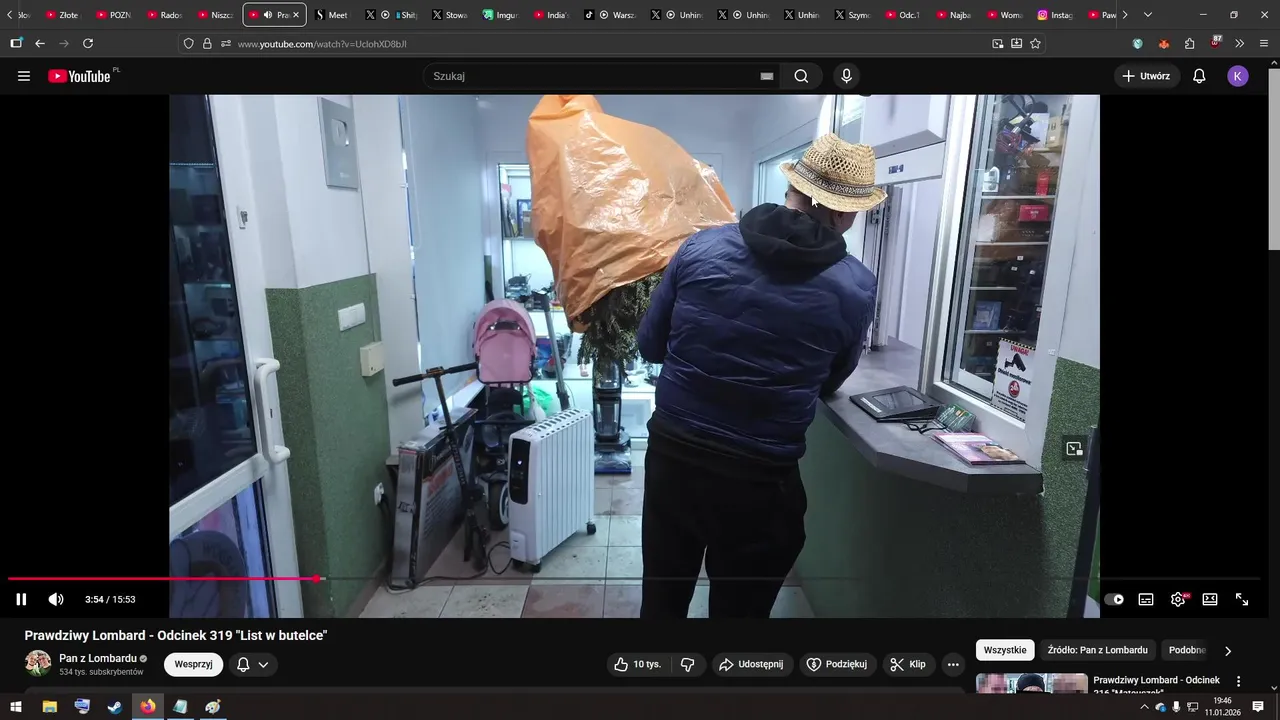
Task: Click the youtube.com address bar
Action: click(610, 43)
